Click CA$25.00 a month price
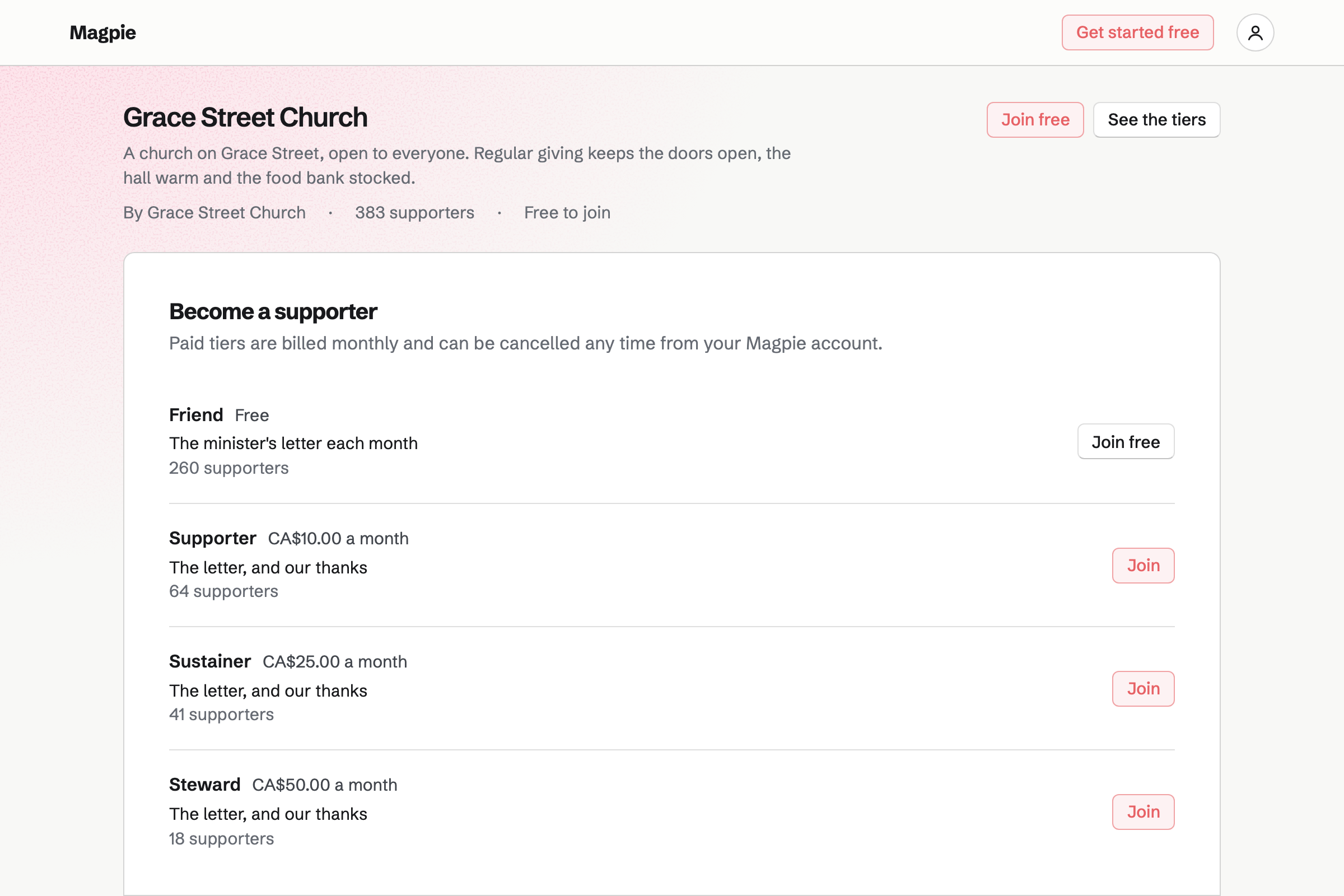The image size is (1344, 896). (x=335, y=662)
